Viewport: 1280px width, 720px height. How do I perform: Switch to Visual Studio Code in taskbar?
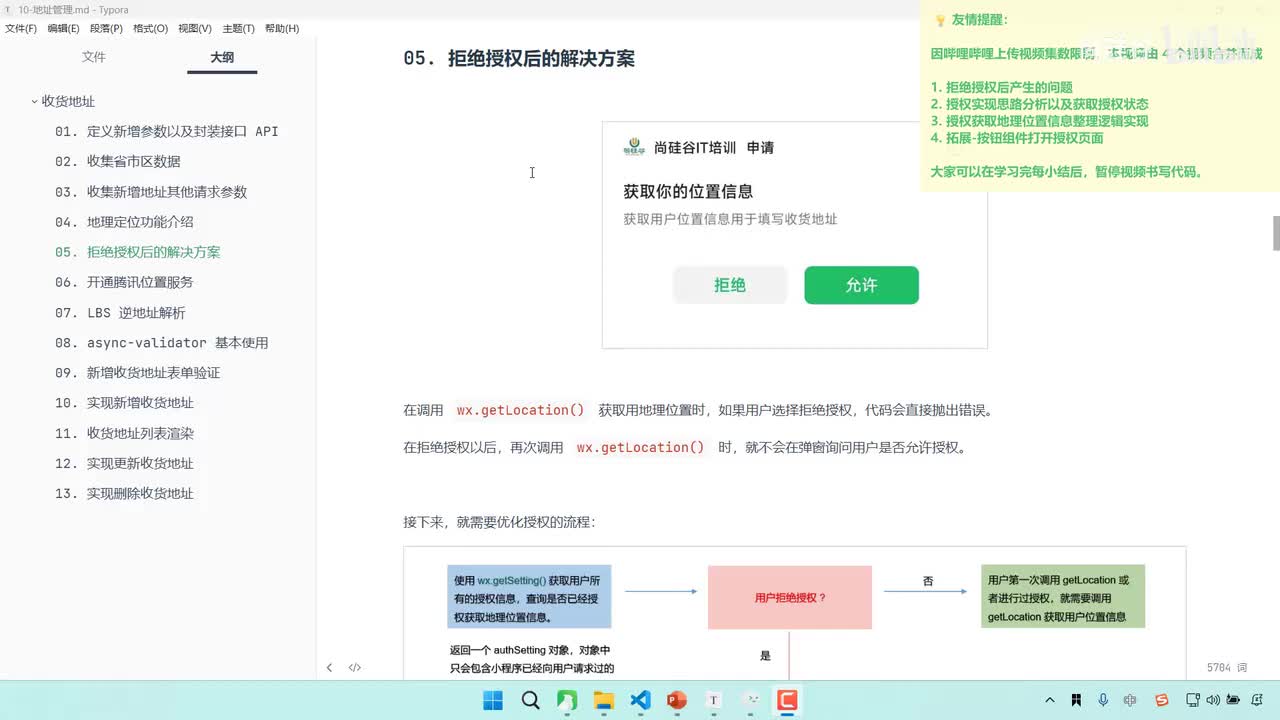[x=640, y=701]
